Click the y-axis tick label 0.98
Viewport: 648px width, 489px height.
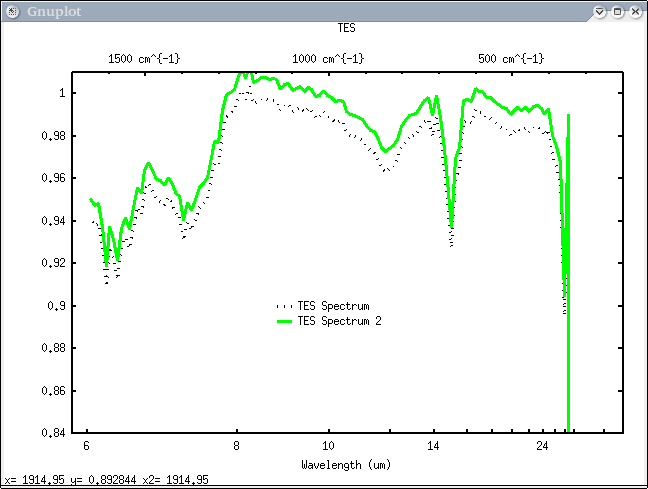click(53, 136)
